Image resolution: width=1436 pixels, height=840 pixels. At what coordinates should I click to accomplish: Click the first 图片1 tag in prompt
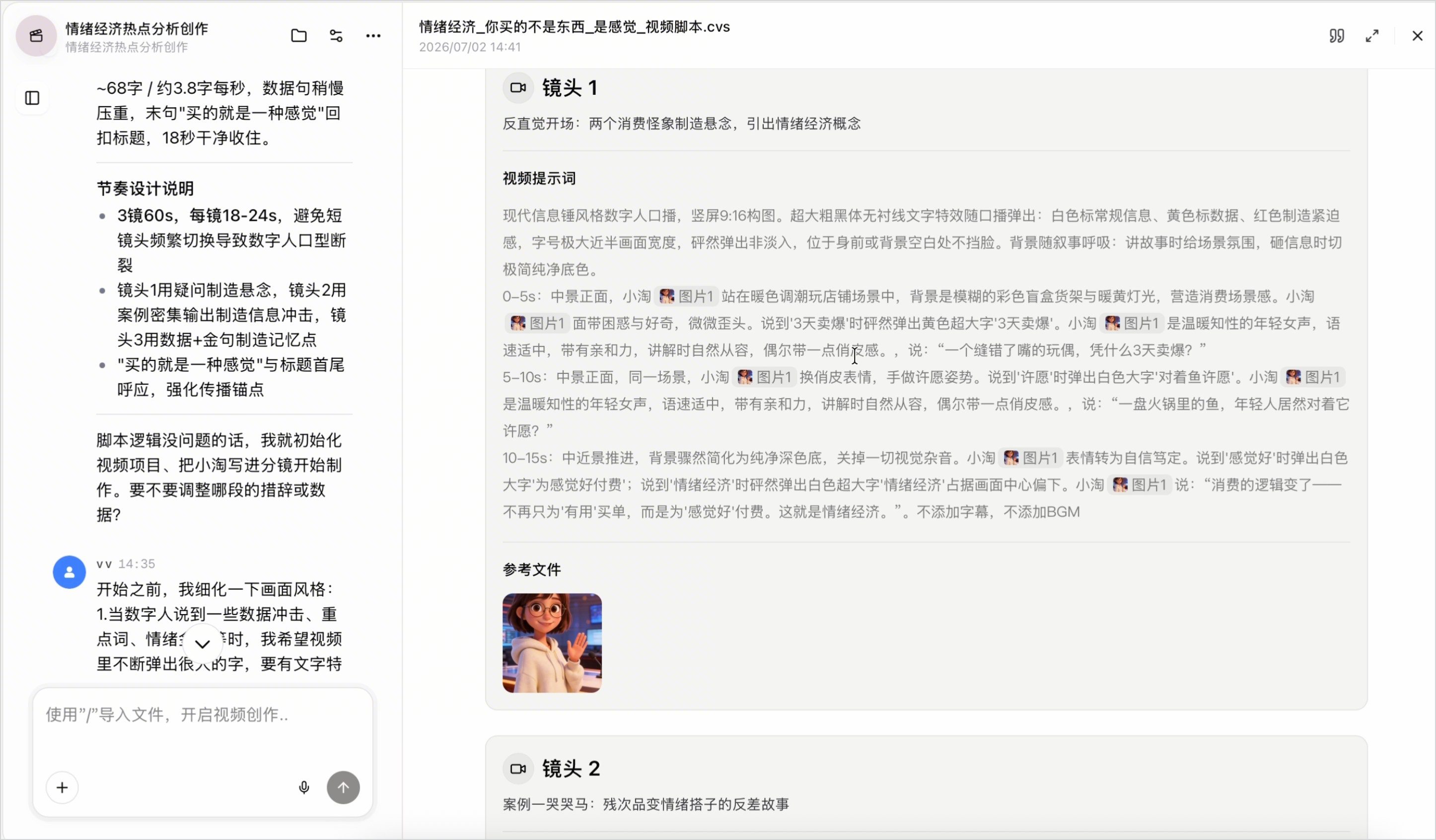pyautogui.click(x=687, y=296)
